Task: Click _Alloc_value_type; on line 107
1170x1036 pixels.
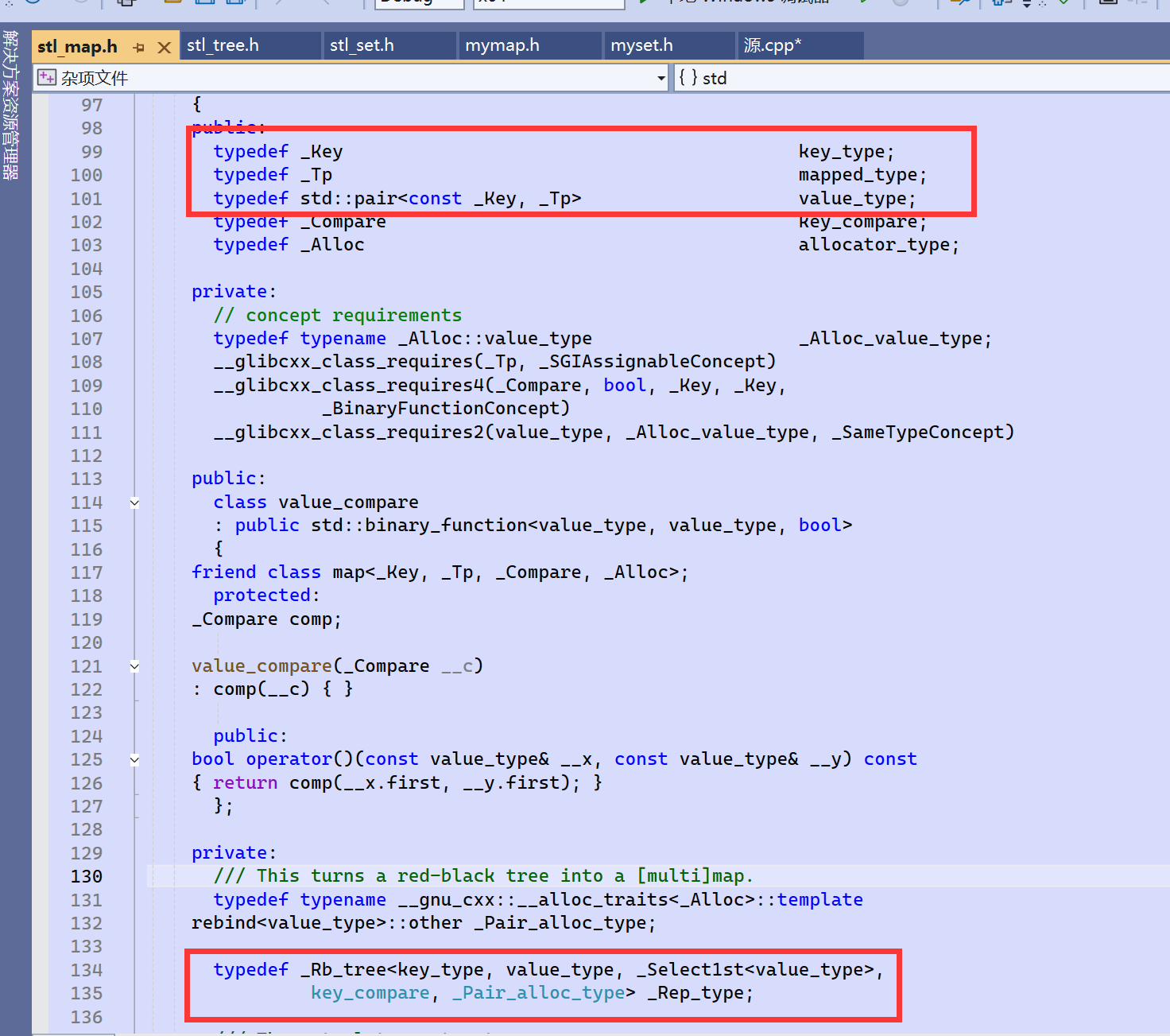Action: point(896,339)
